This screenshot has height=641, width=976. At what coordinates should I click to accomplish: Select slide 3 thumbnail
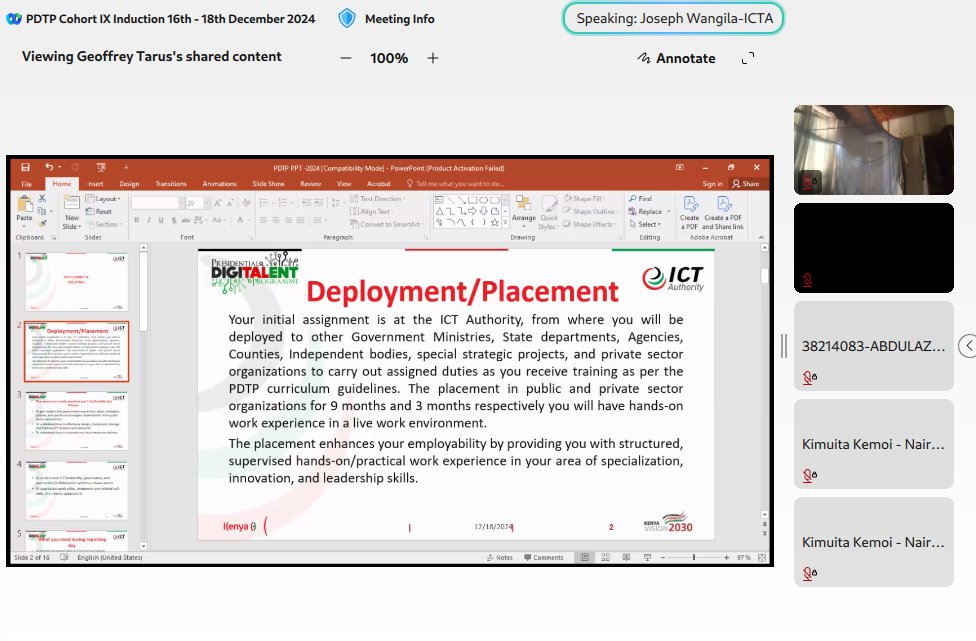(77, 421)
